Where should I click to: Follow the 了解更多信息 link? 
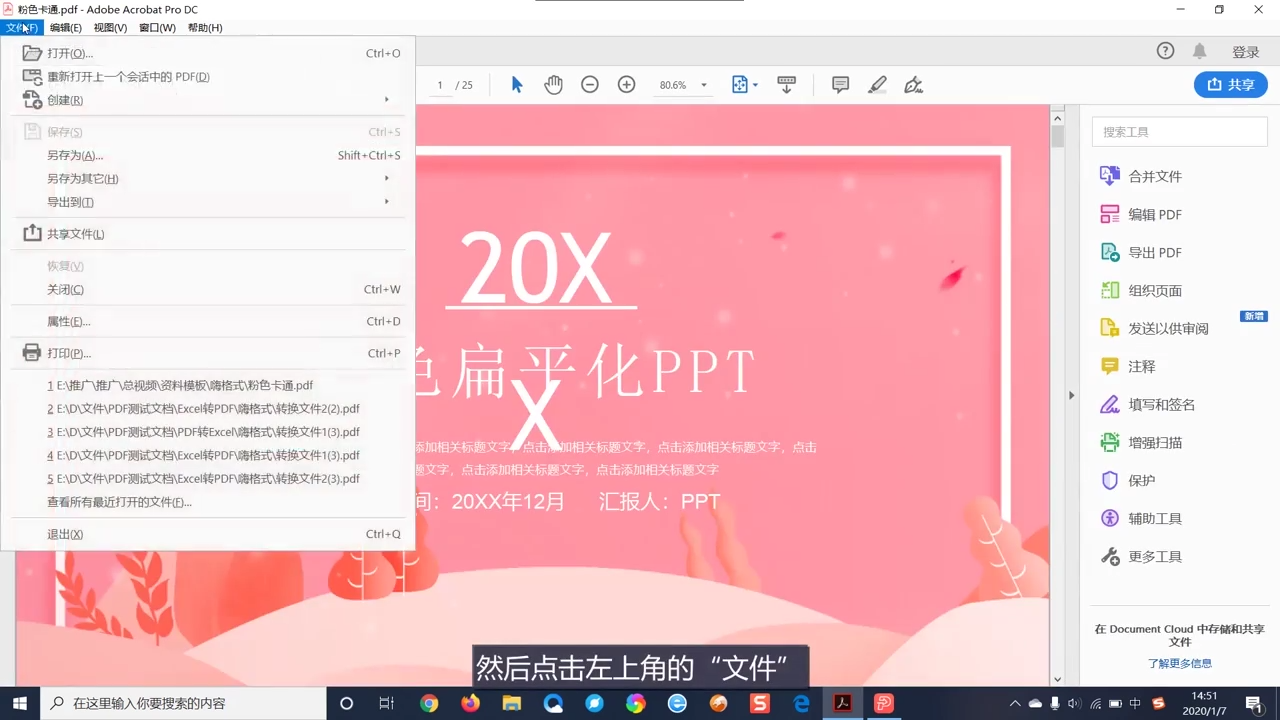pyautogui.click(x=1179, y=663)
